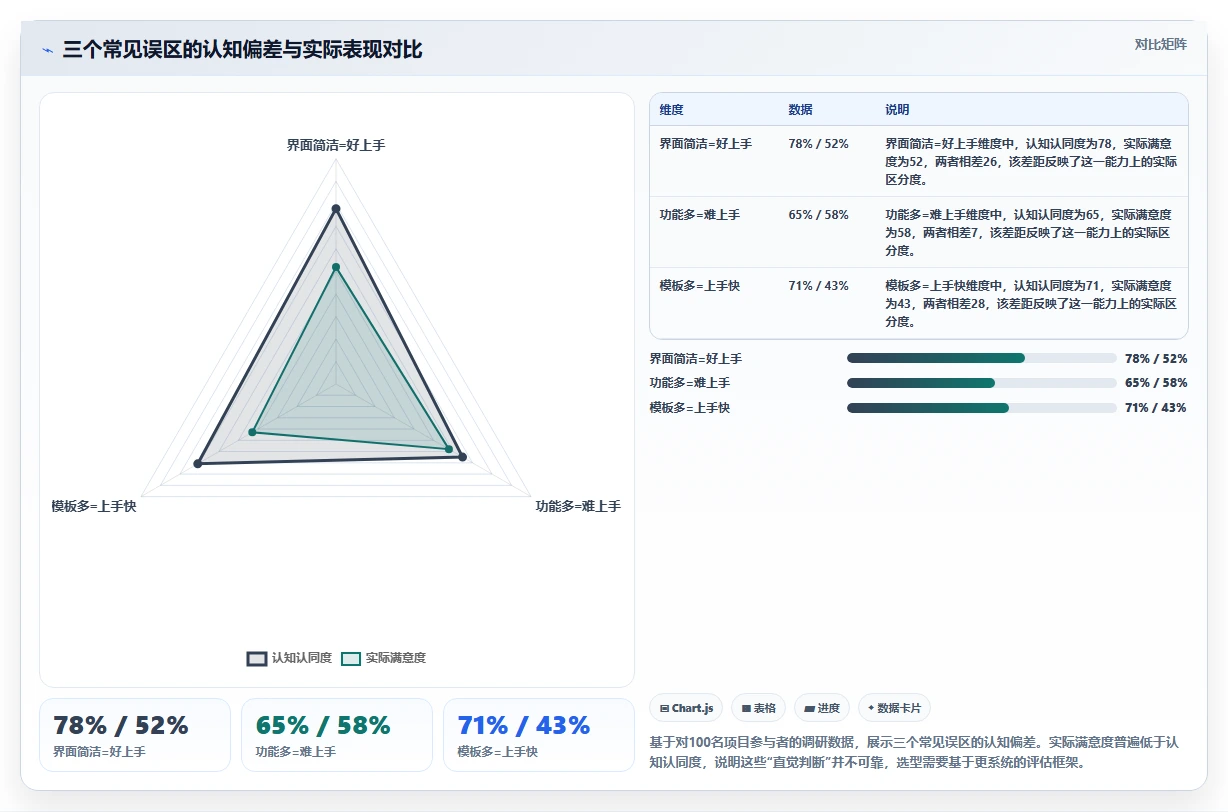Click the 进度 tag
The width and height of the screenshot is (1228, 812).
[x=822, y=708]
